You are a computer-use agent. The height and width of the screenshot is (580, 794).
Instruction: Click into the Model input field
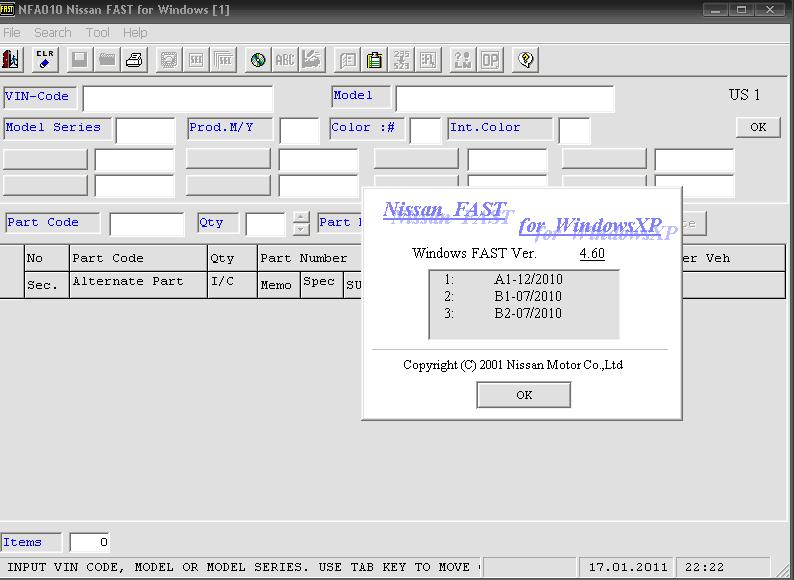tap(505, 98)
